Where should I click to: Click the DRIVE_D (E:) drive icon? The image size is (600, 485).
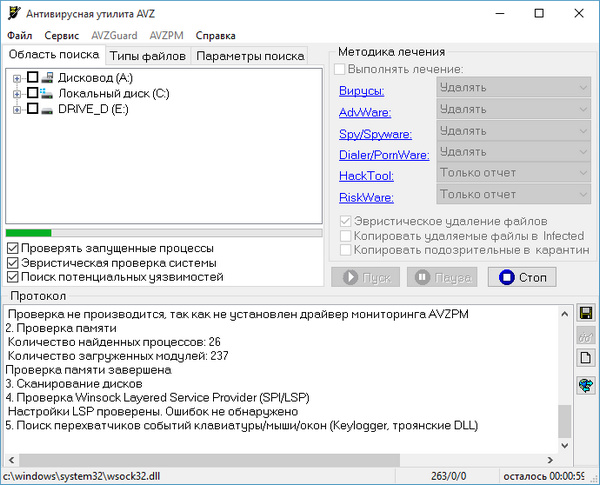click(47, 108)
